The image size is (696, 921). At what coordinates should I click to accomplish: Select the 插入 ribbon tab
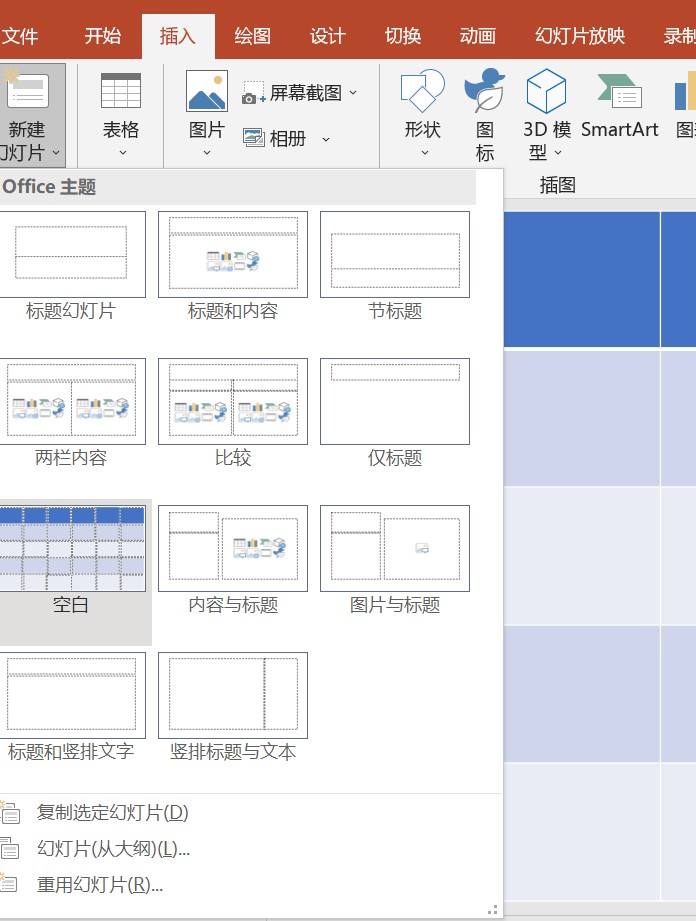pyautogui.click(x=177, y=36)
